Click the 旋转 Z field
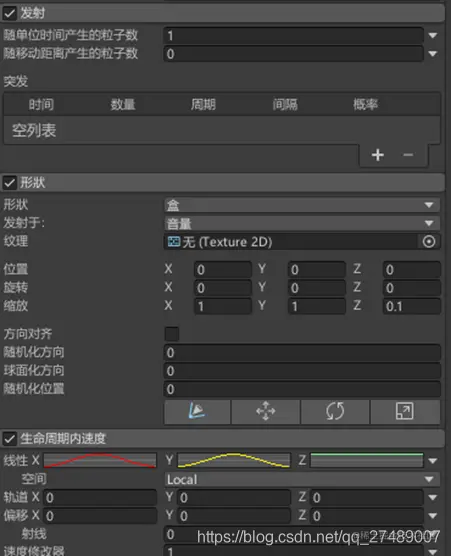Screen dimensions: 451x556 [x=412, y=288]
